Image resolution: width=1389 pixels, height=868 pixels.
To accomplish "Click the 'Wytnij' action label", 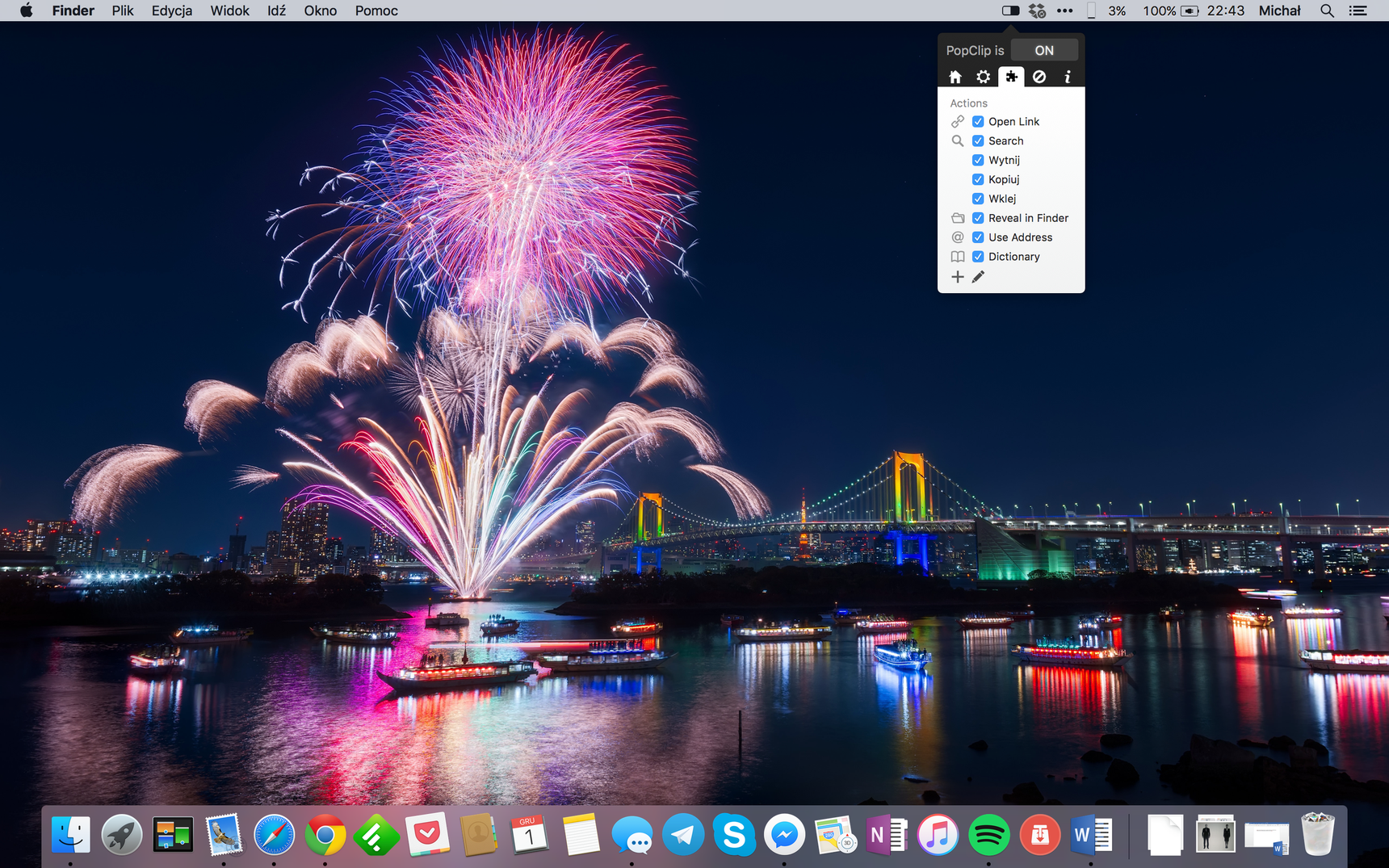I will click(1004, 160).
